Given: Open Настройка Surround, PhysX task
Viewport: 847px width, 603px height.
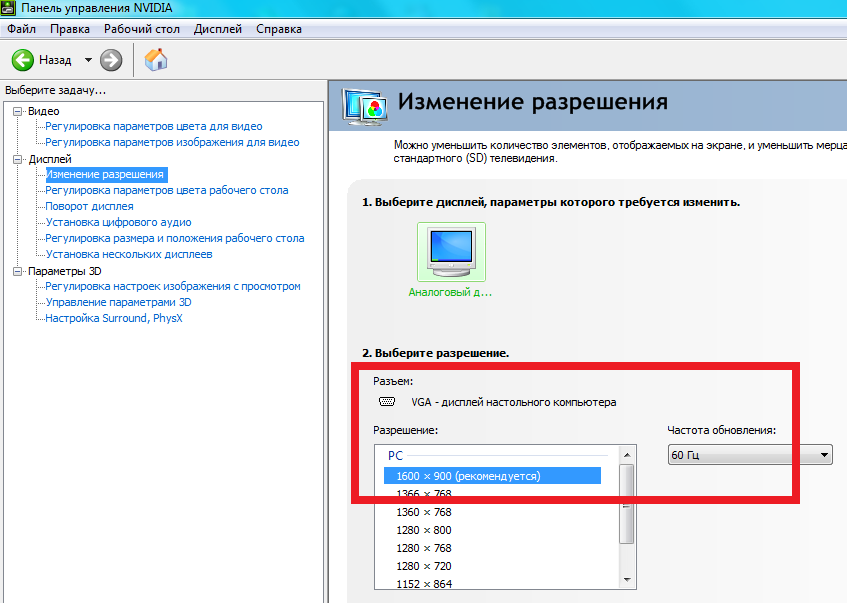Looking at the screenshot, I should click(113, 318).
